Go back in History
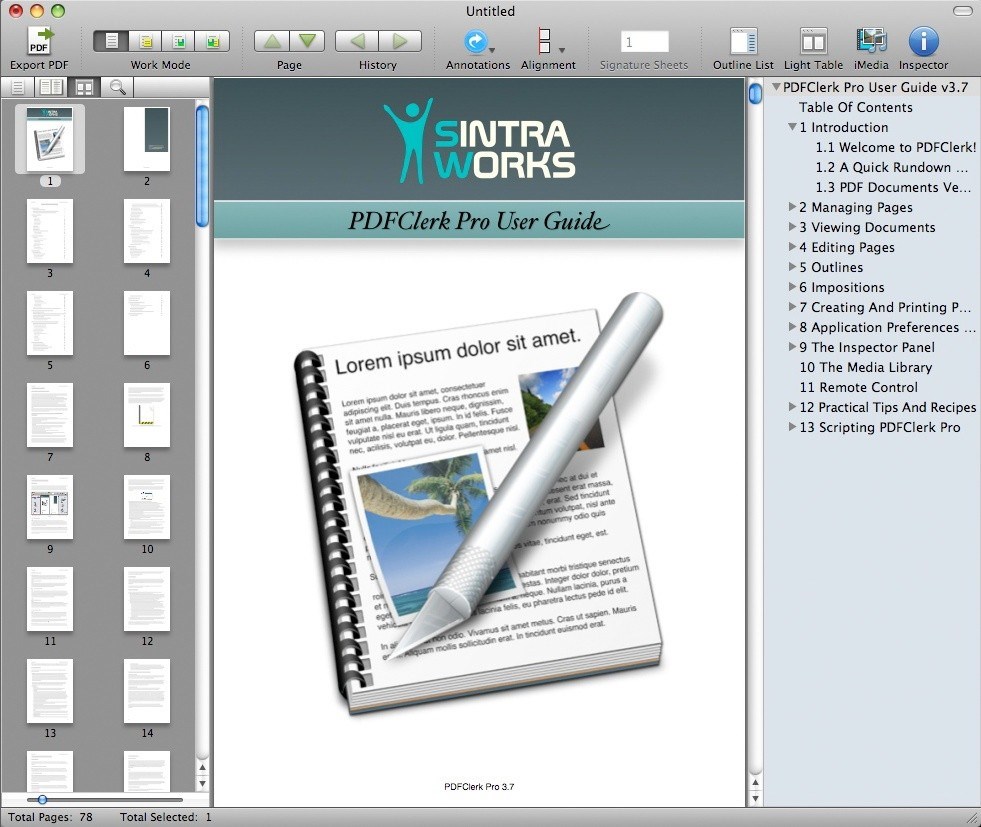The height and width of the screenshot is (827, 981). click(357, 41)
